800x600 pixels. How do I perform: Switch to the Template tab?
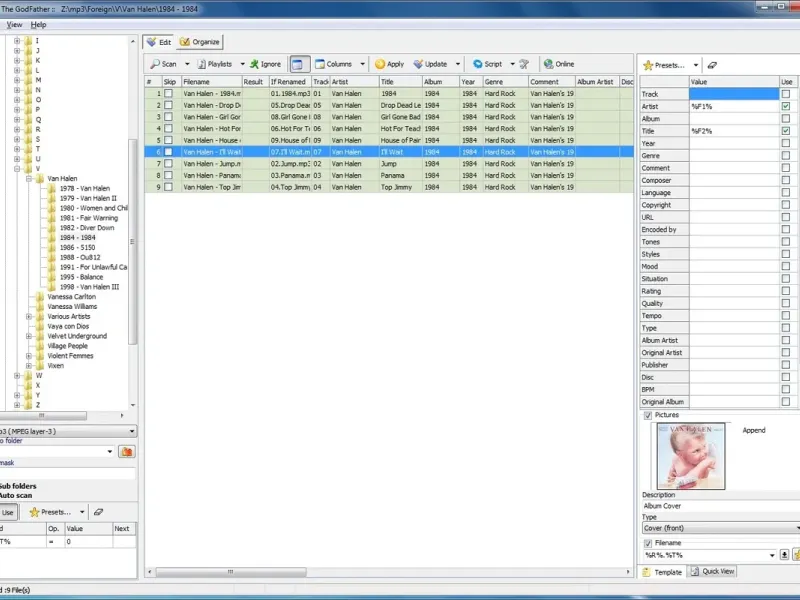click(662, 572)
